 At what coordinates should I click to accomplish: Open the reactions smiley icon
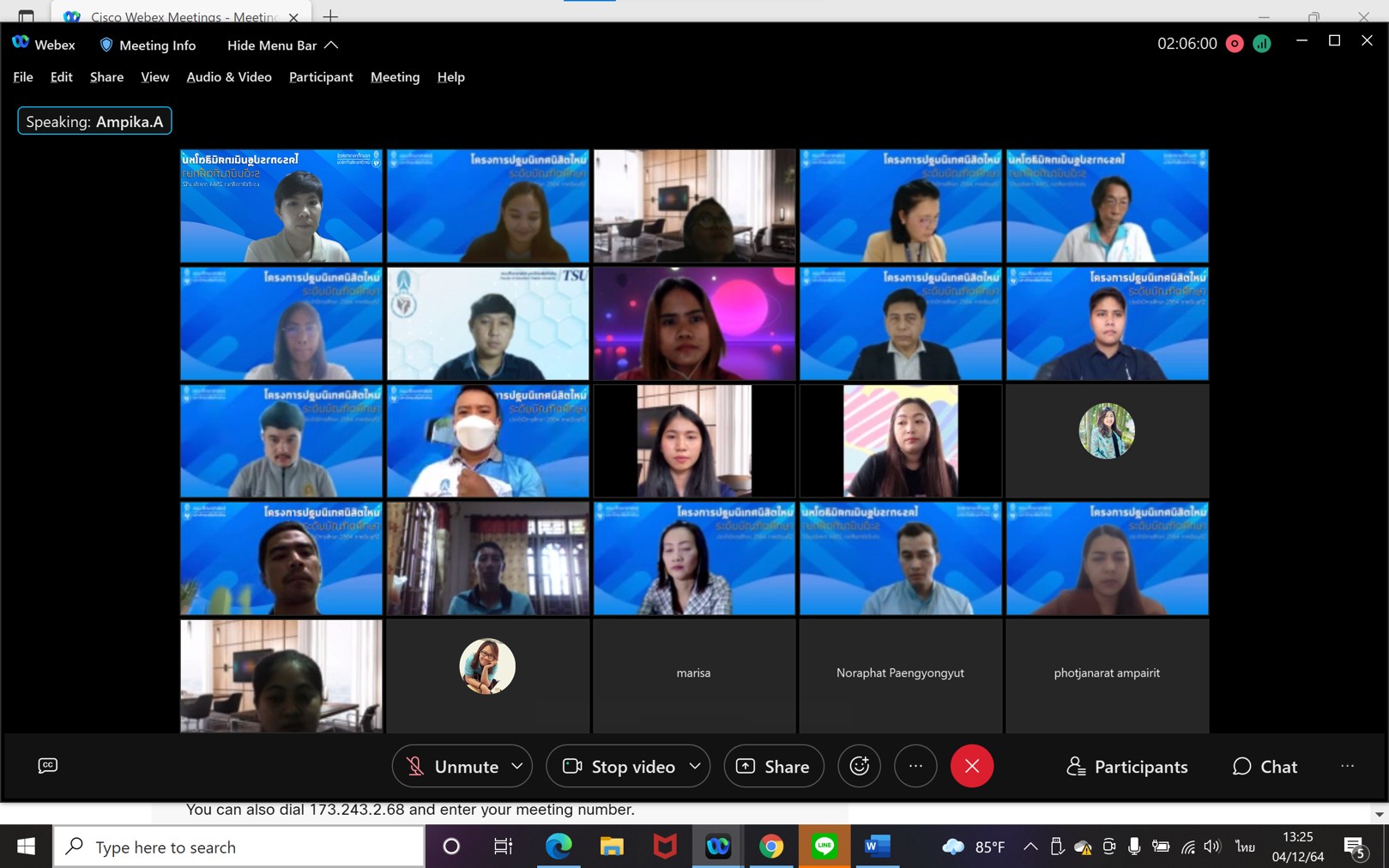tap(859, 766)
